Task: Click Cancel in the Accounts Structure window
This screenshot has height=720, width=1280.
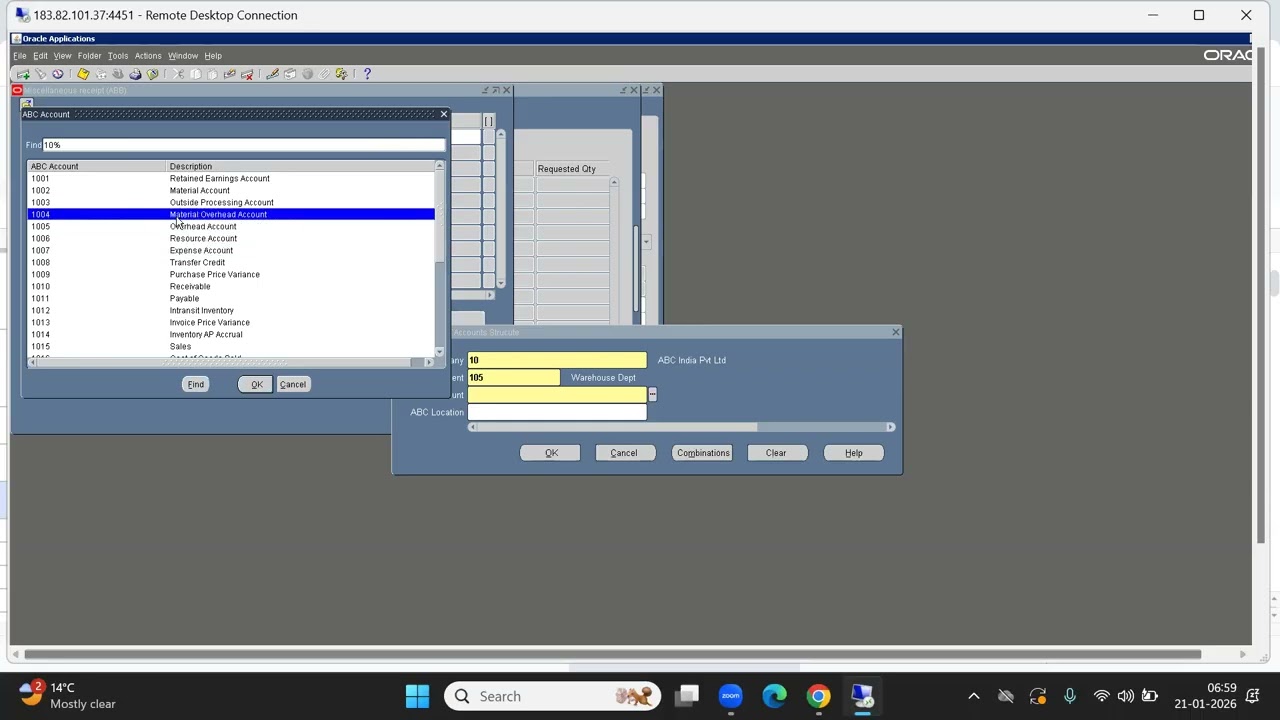Action: coord(624,453)
